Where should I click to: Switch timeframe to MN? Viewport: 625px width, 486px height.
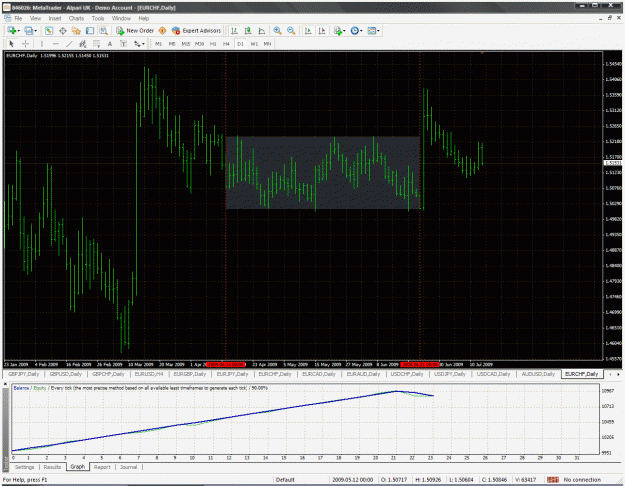267,44
